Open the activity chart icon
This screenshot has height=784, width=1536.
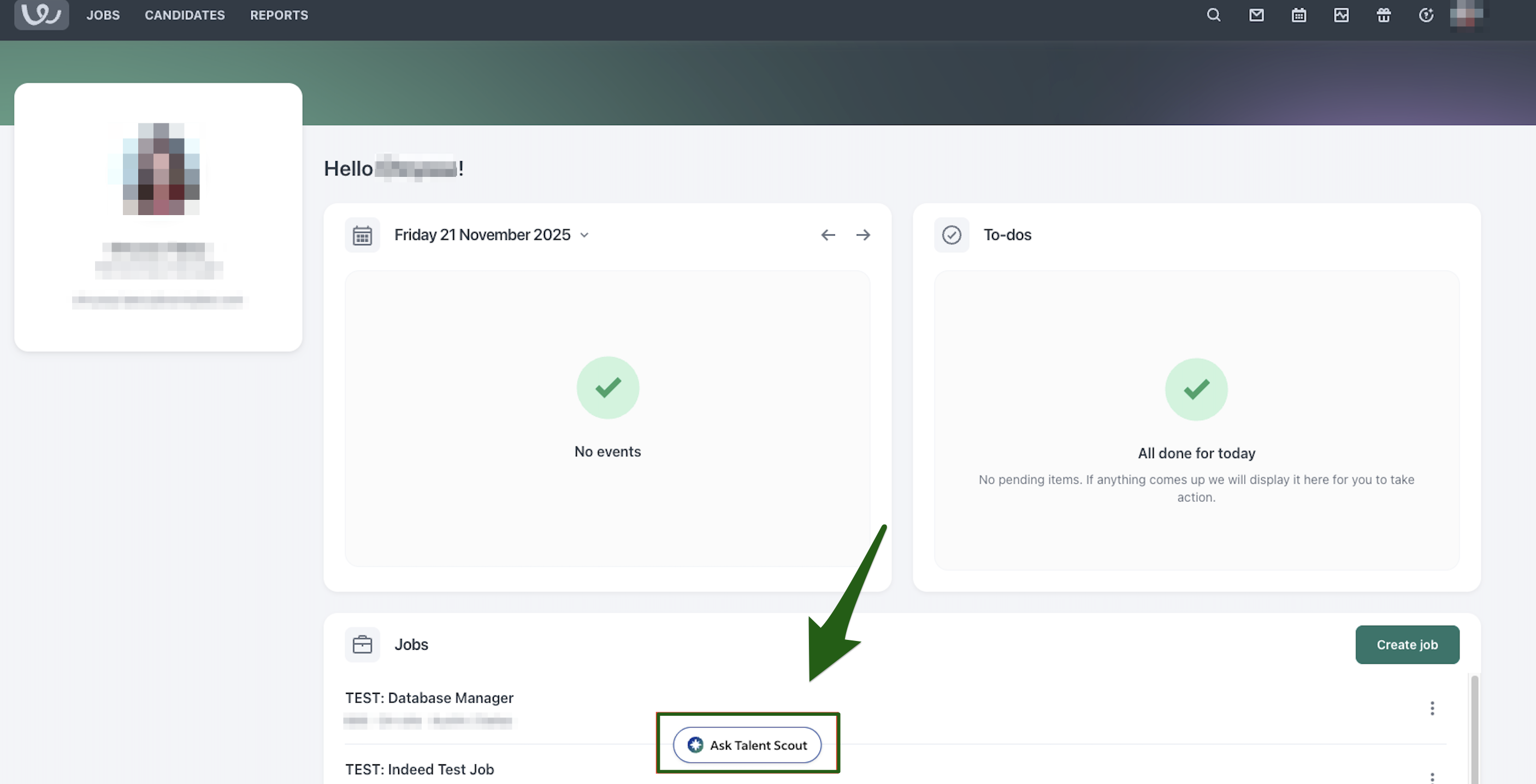click(1341, 15)
